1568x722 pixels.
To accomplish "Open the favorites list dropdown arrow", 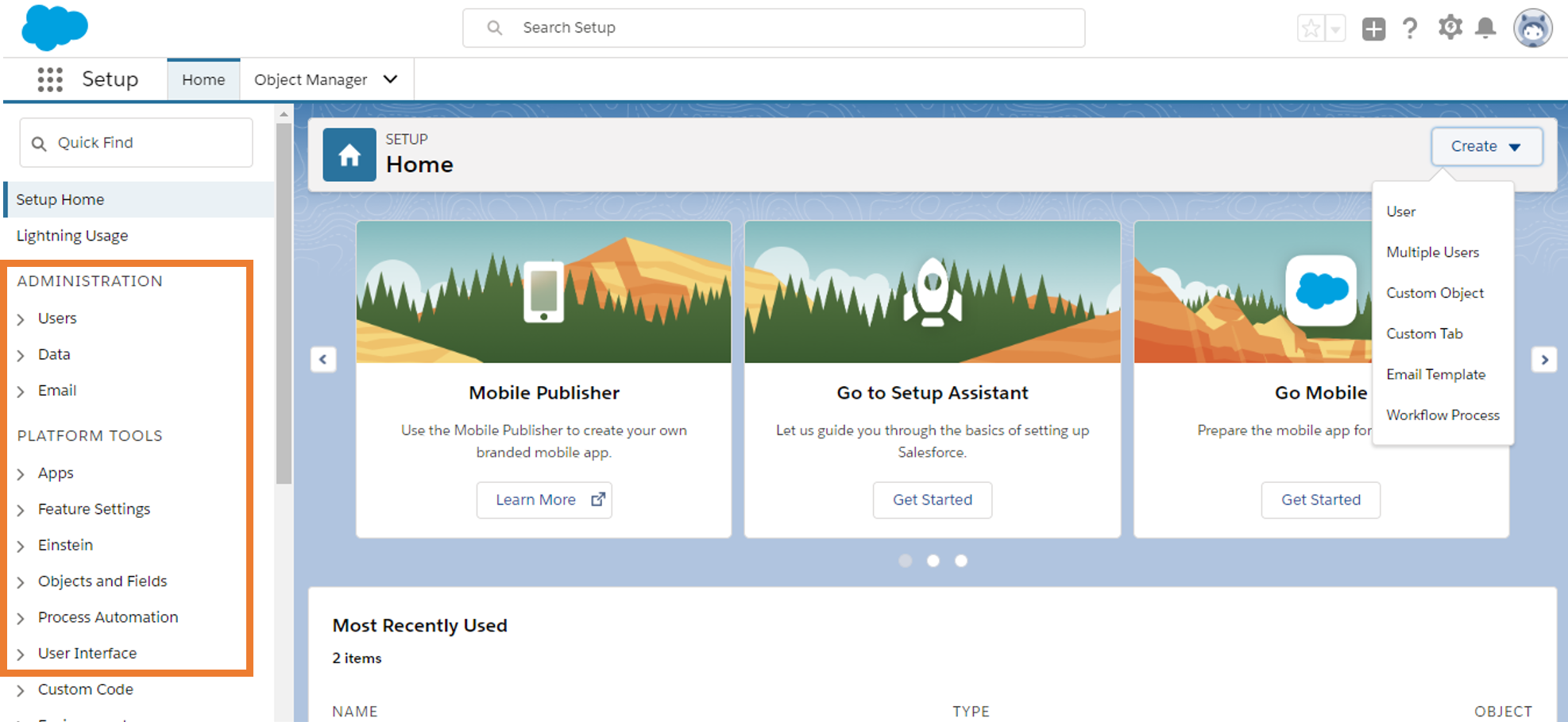I will [1335, 29].
